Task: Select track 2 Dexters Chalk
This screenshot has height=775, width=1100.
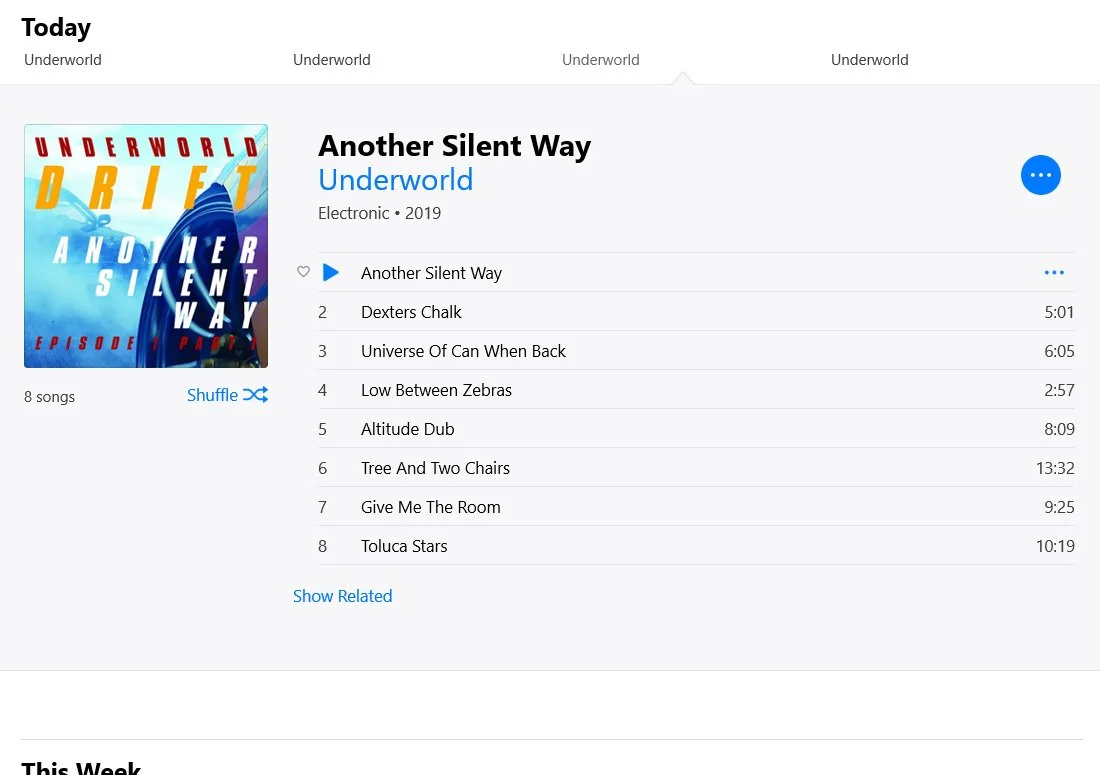Action: pos(696,311)
